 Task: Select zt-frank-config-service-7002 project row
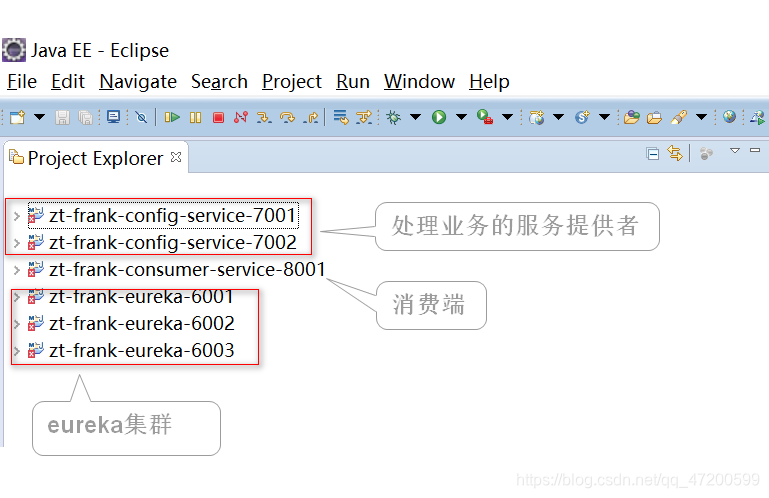(162, 242)
